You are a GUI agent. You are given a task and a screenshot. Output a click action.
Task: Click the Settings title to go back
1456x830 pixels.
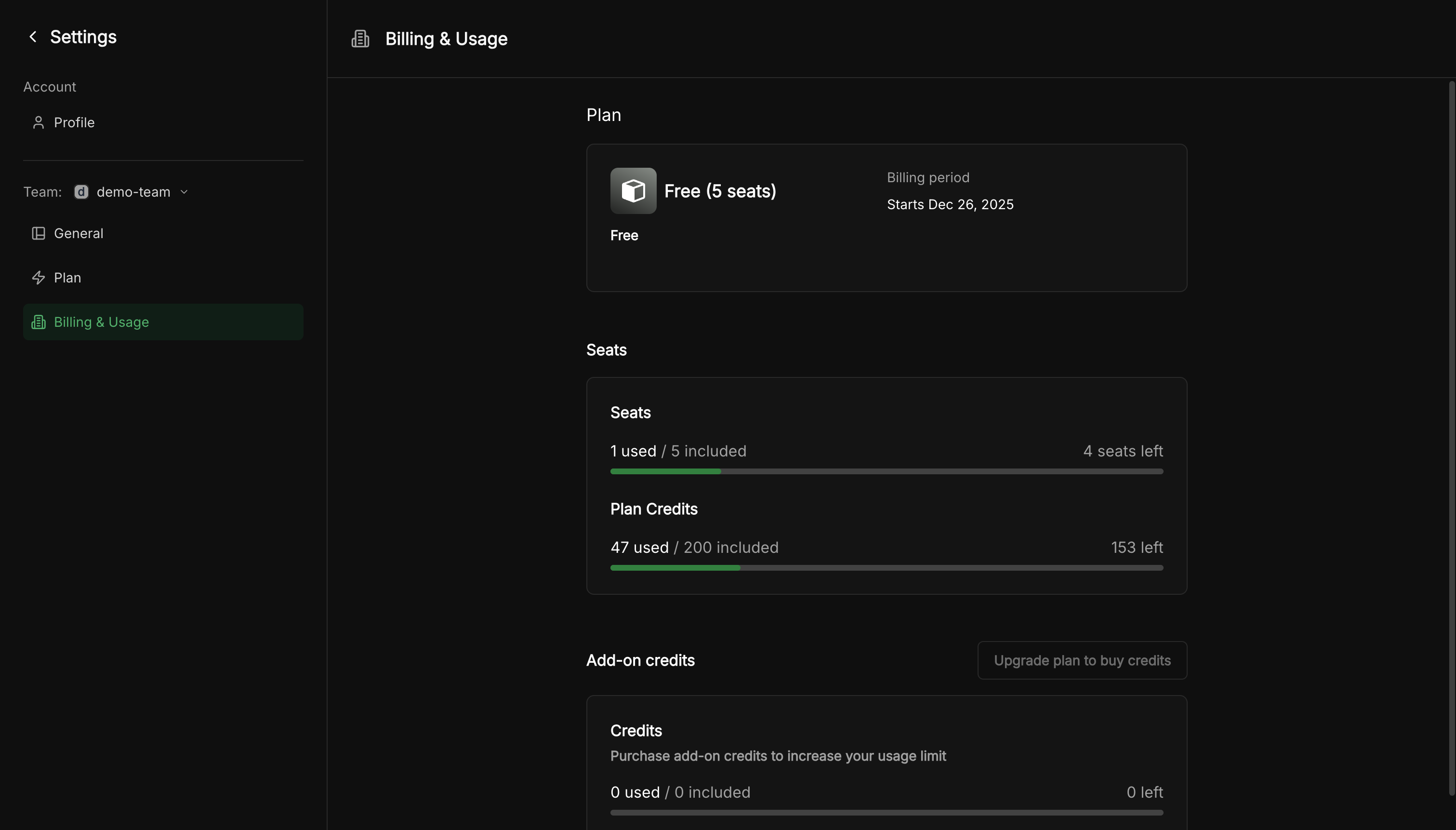coord(83,37)
